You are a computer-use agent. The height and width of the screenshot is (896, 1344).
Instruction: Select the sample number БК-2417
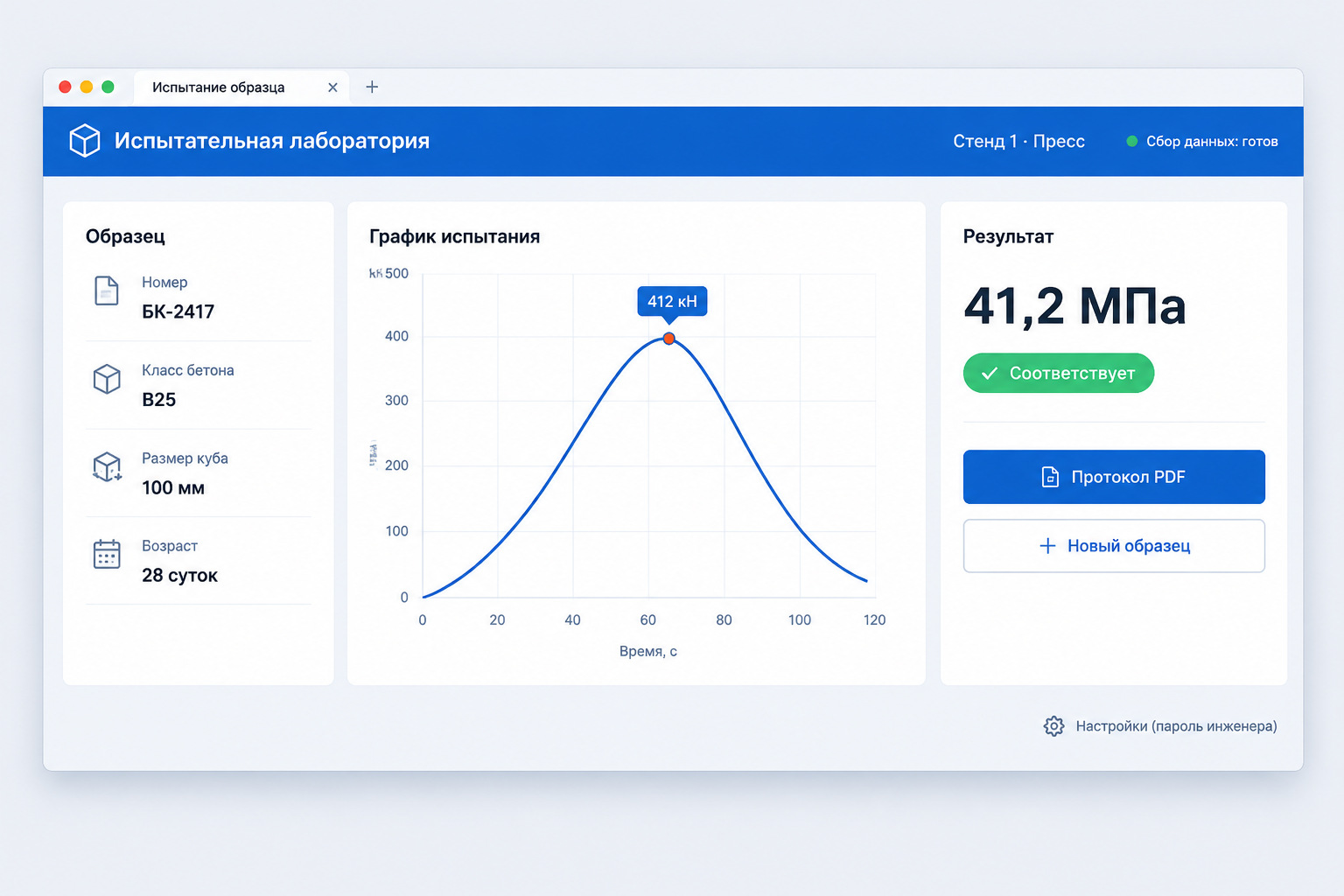coord(178,312)
